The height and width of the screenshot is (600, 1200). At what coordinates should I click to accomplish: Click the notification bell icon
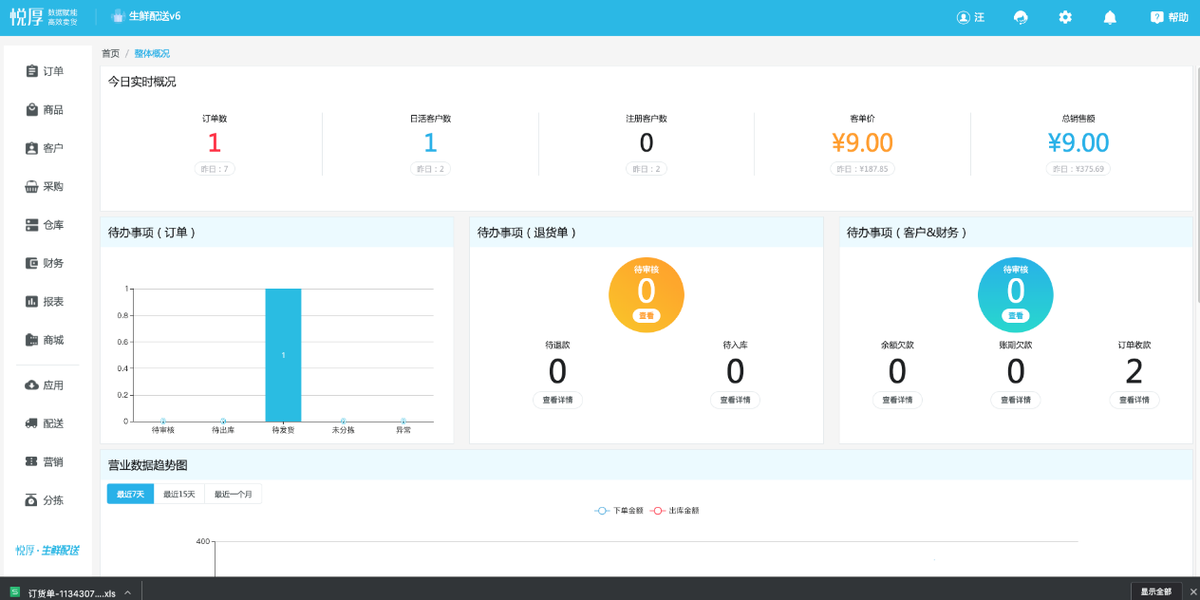[x=1110, y=17]
